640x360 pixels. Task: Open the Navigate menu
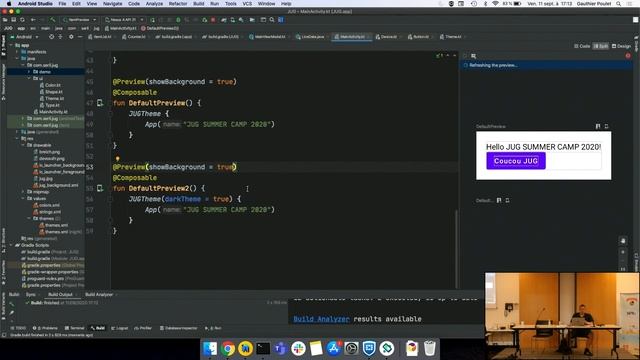click(x=112, y=4)
